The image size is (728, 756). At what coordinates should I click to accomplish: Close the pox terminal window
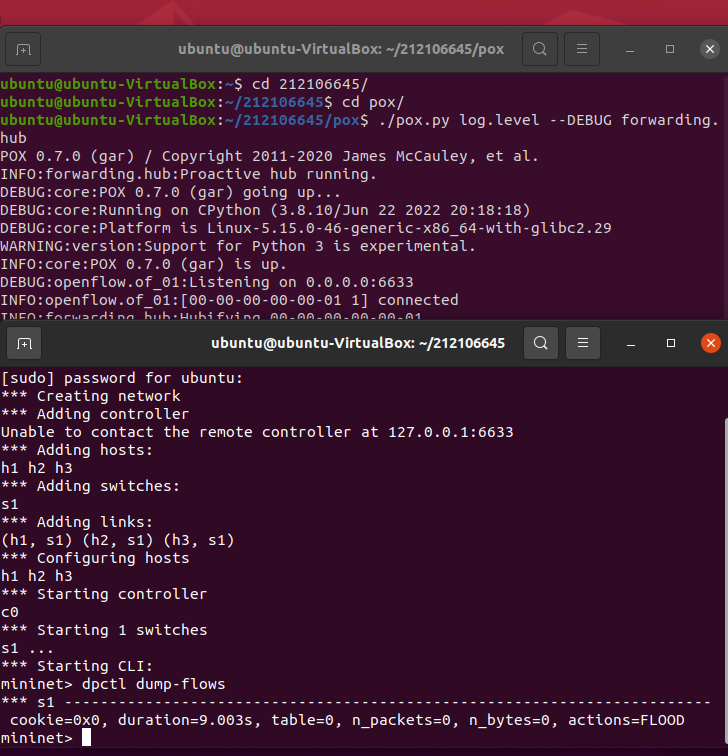(710, 49)
